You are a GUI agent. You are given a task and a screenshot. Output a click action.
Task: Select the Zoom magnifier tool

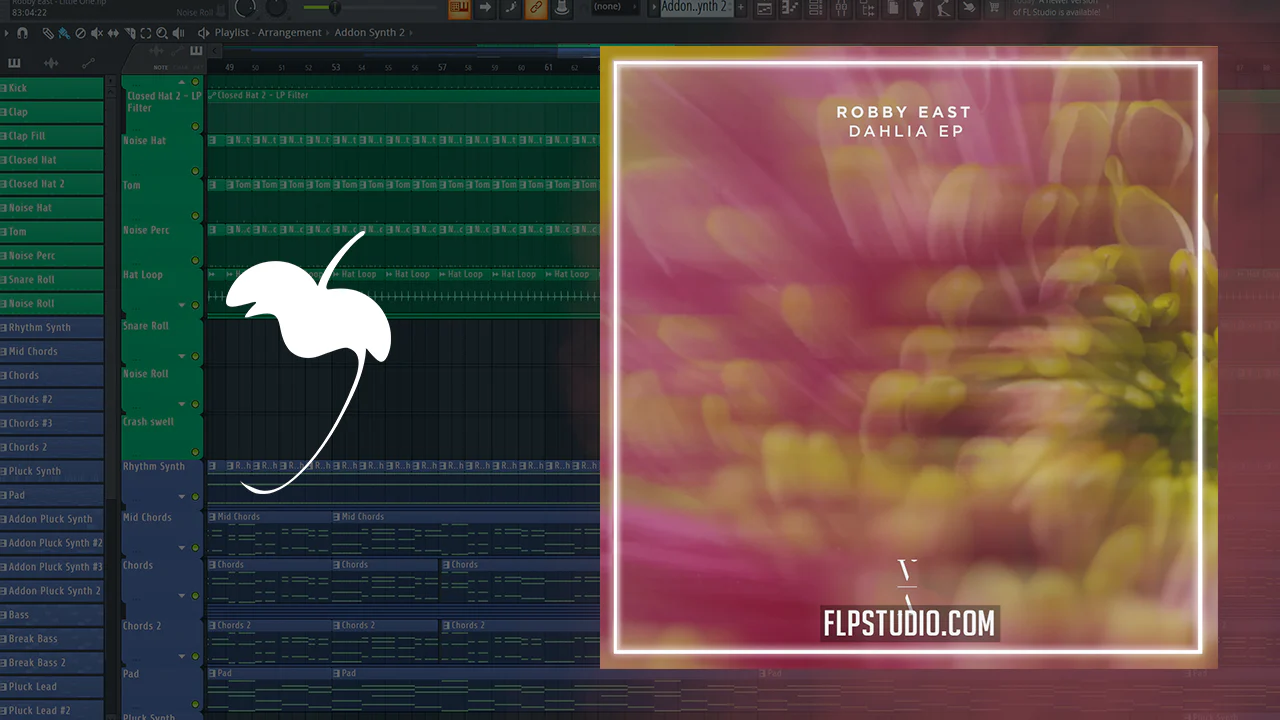pos(161,33)
